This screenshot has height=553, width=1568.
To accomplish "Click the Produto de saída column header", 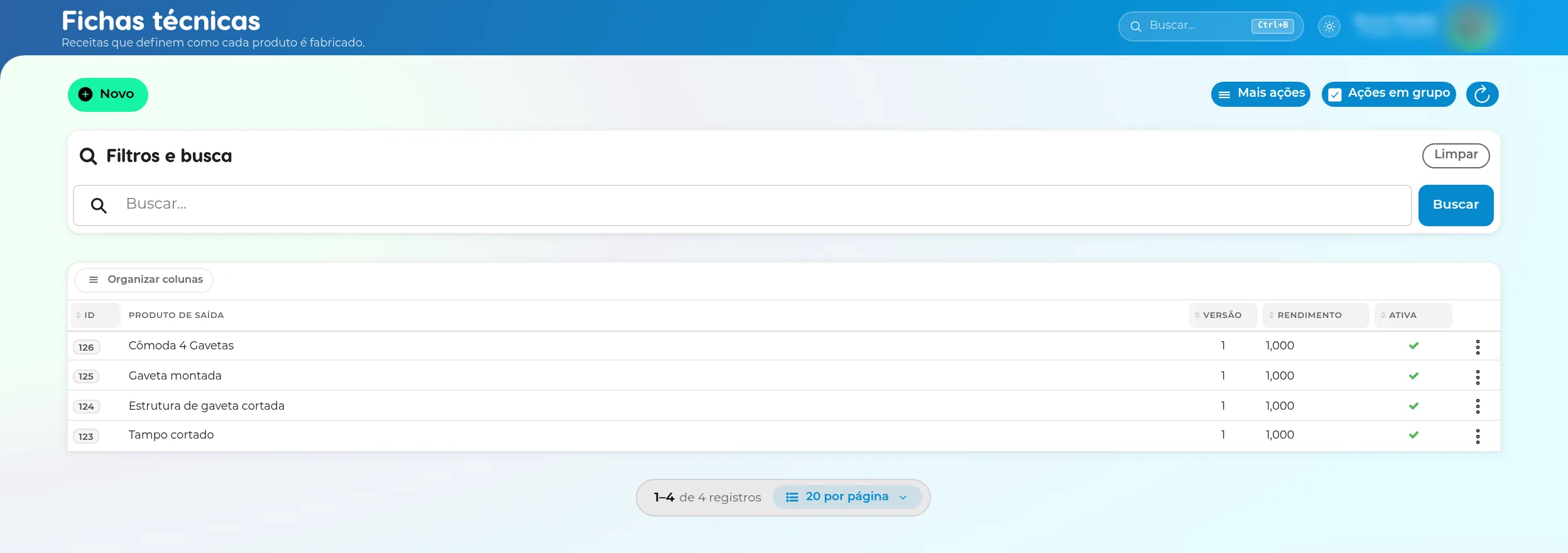I will [176, 315].
